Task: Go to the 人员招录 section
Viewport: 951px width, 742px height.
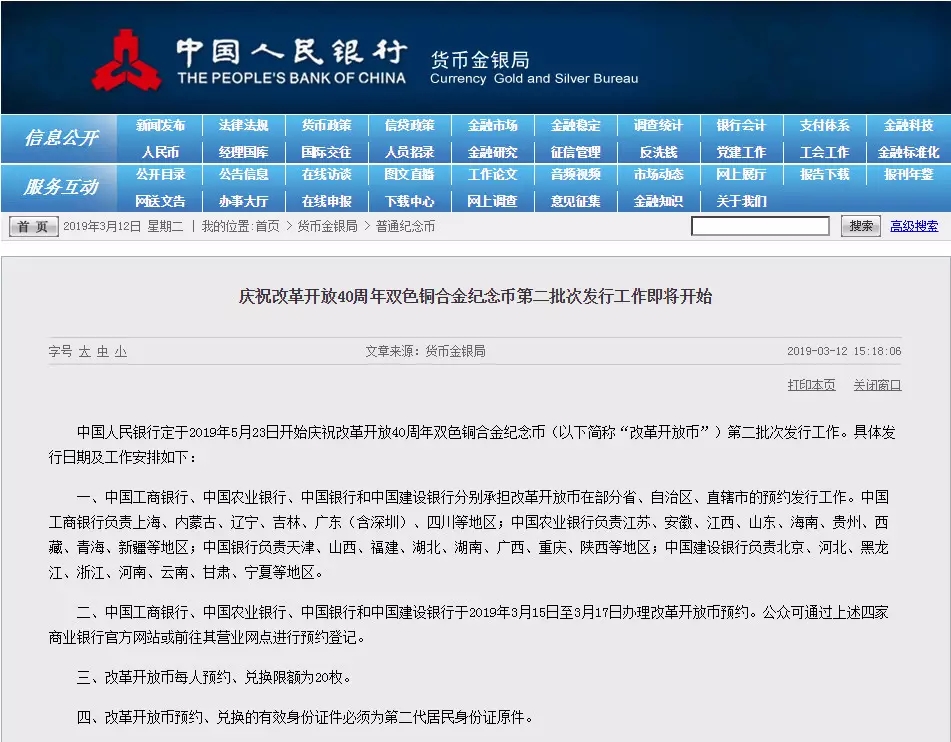Action: [409, 152]
